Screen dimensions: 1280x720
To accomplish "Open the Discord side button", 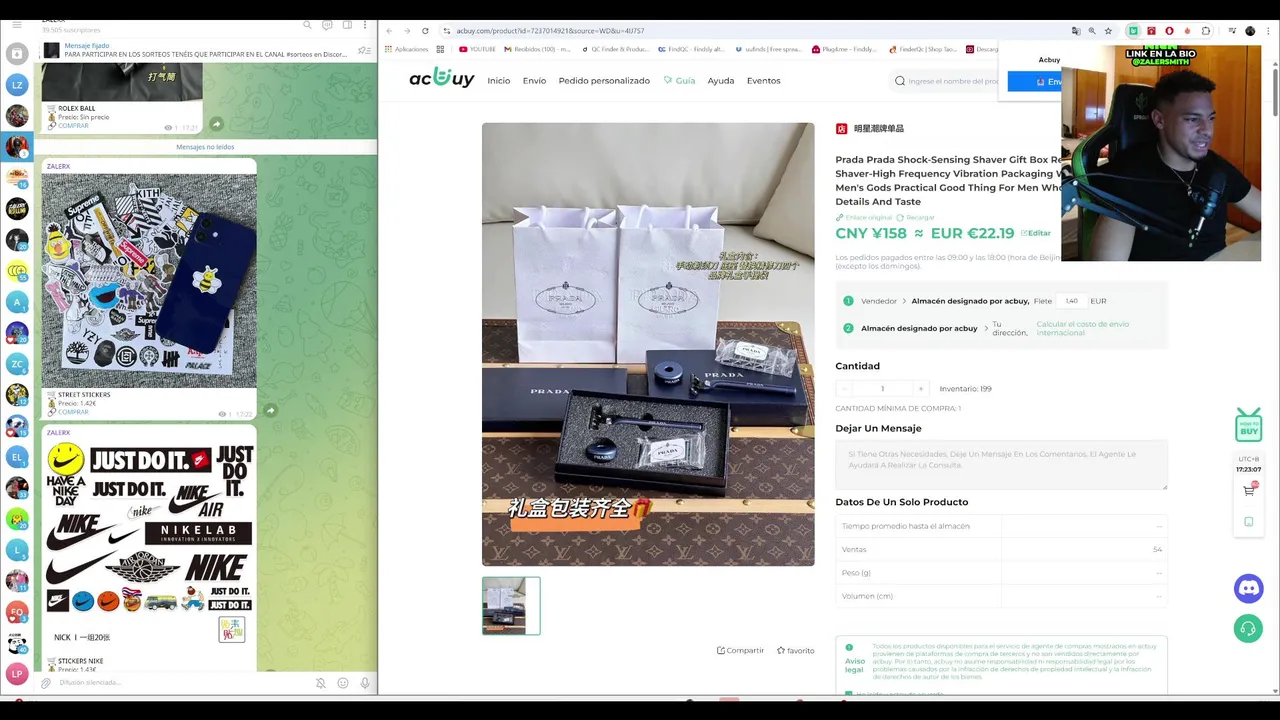I will coord(1248,589).
